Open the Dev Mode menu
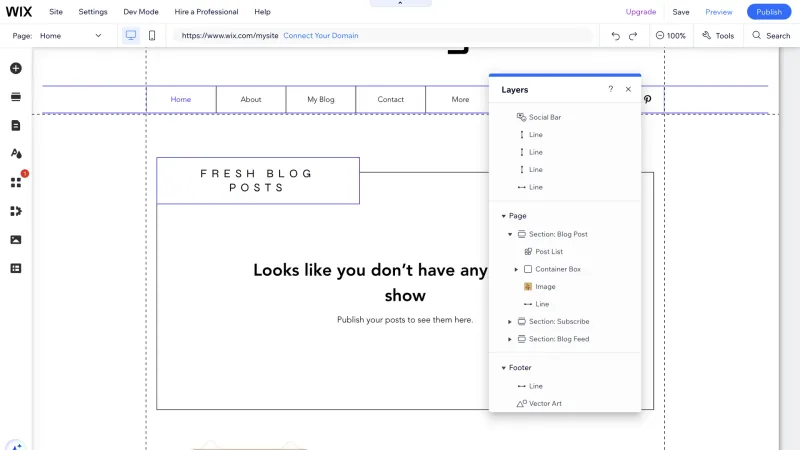The width and height of the screenshot is (800, 450). tap(141, 12)
